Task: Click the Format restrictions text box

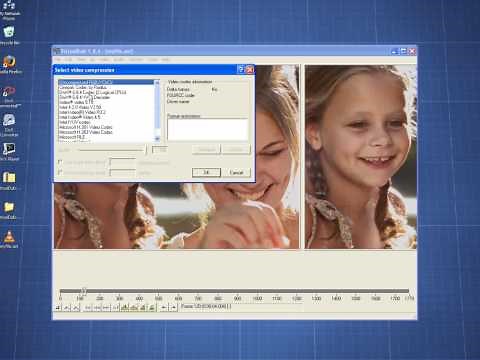Action: (207, 129)
